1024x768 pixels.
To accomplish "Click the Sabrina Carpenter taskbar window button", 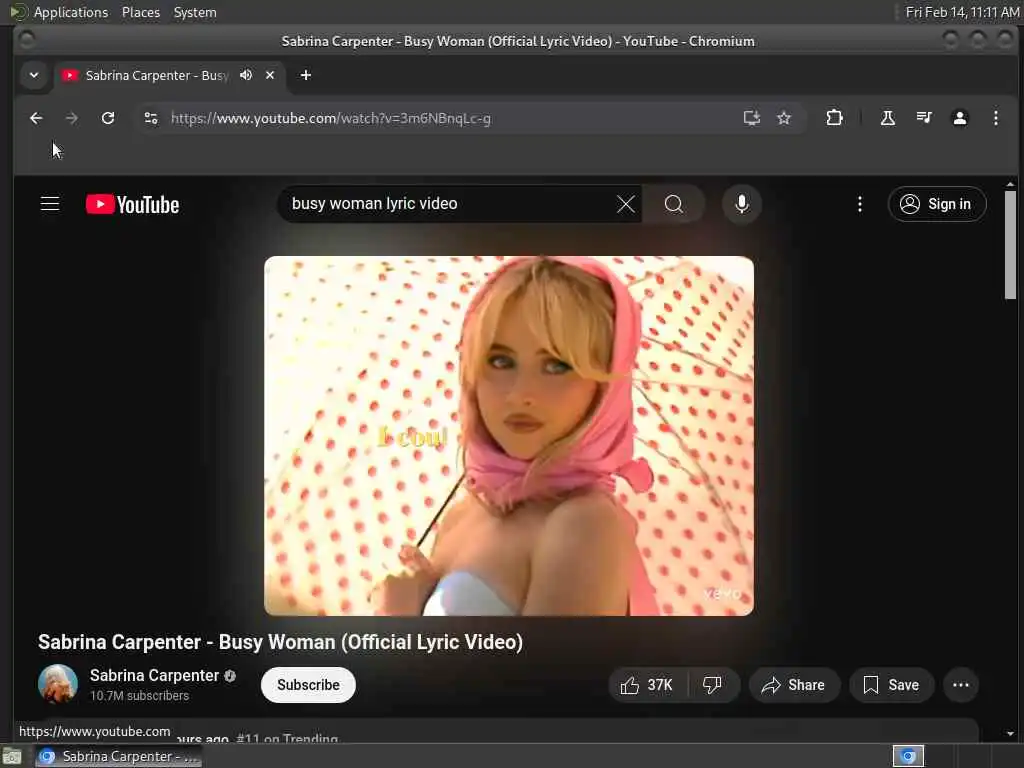I will (x=118, y=756).
